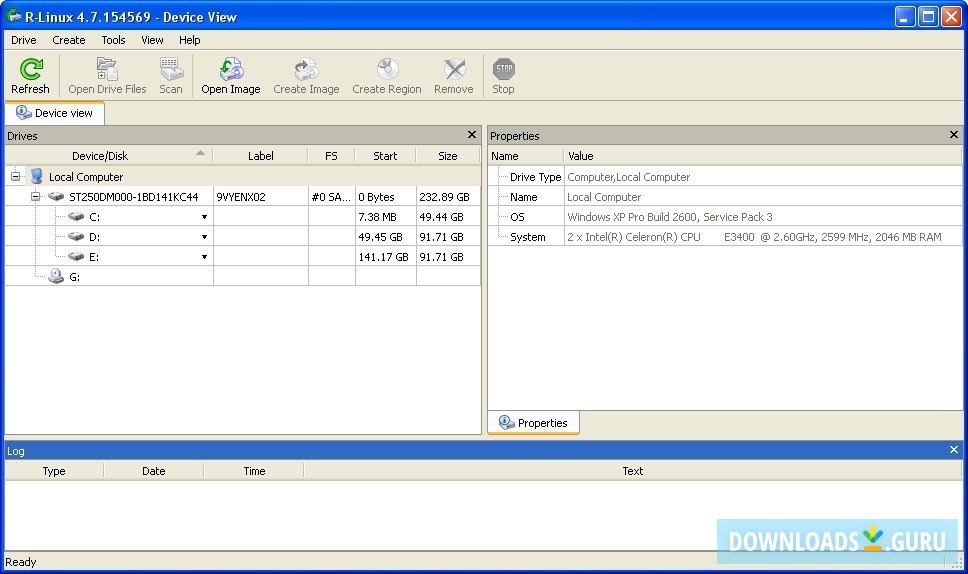
Task: Collapse the Local Computer tree node
Action: (16, 177)
